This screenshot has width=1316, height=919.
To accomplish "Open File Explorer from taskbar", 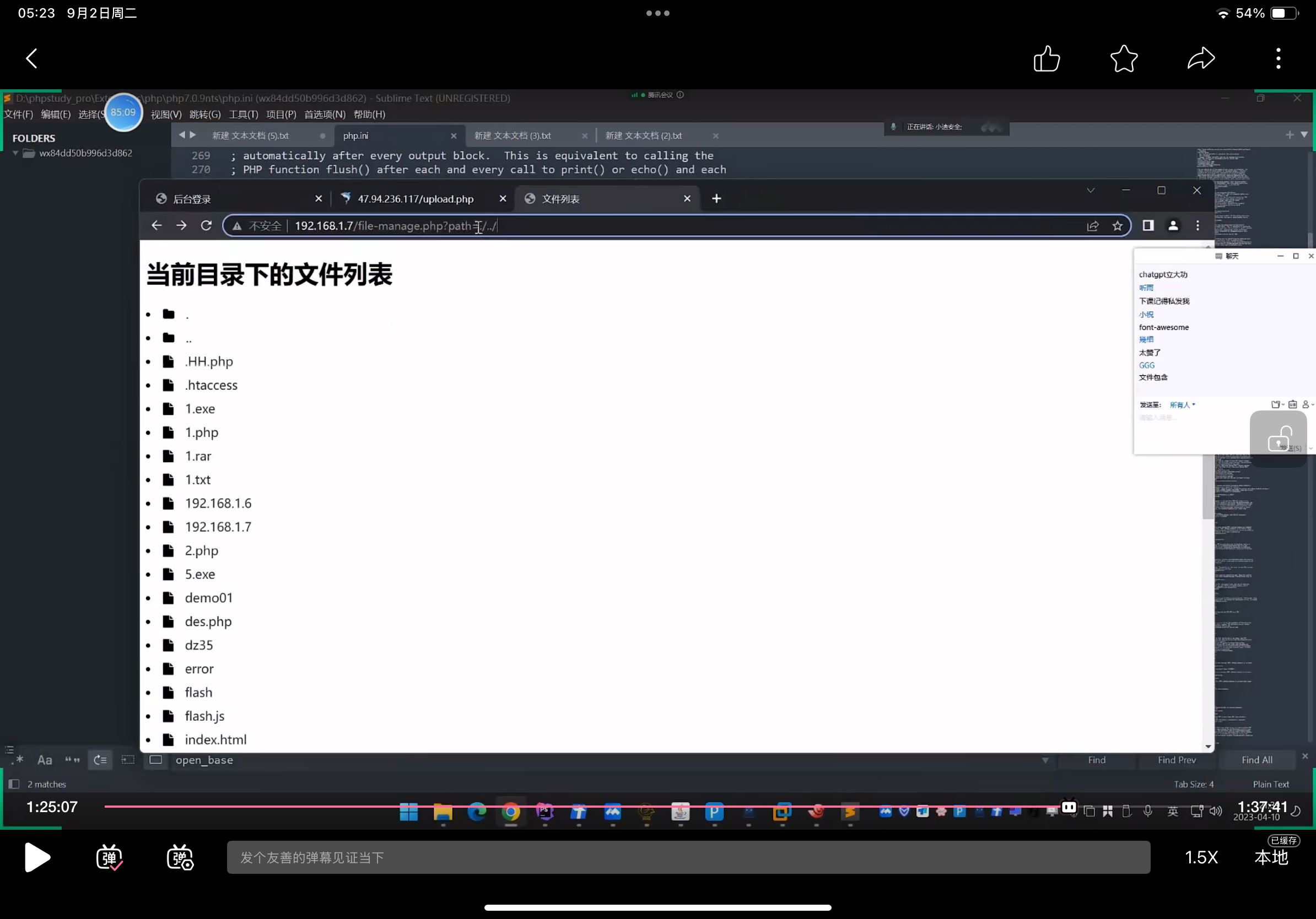I will [443, 812].
